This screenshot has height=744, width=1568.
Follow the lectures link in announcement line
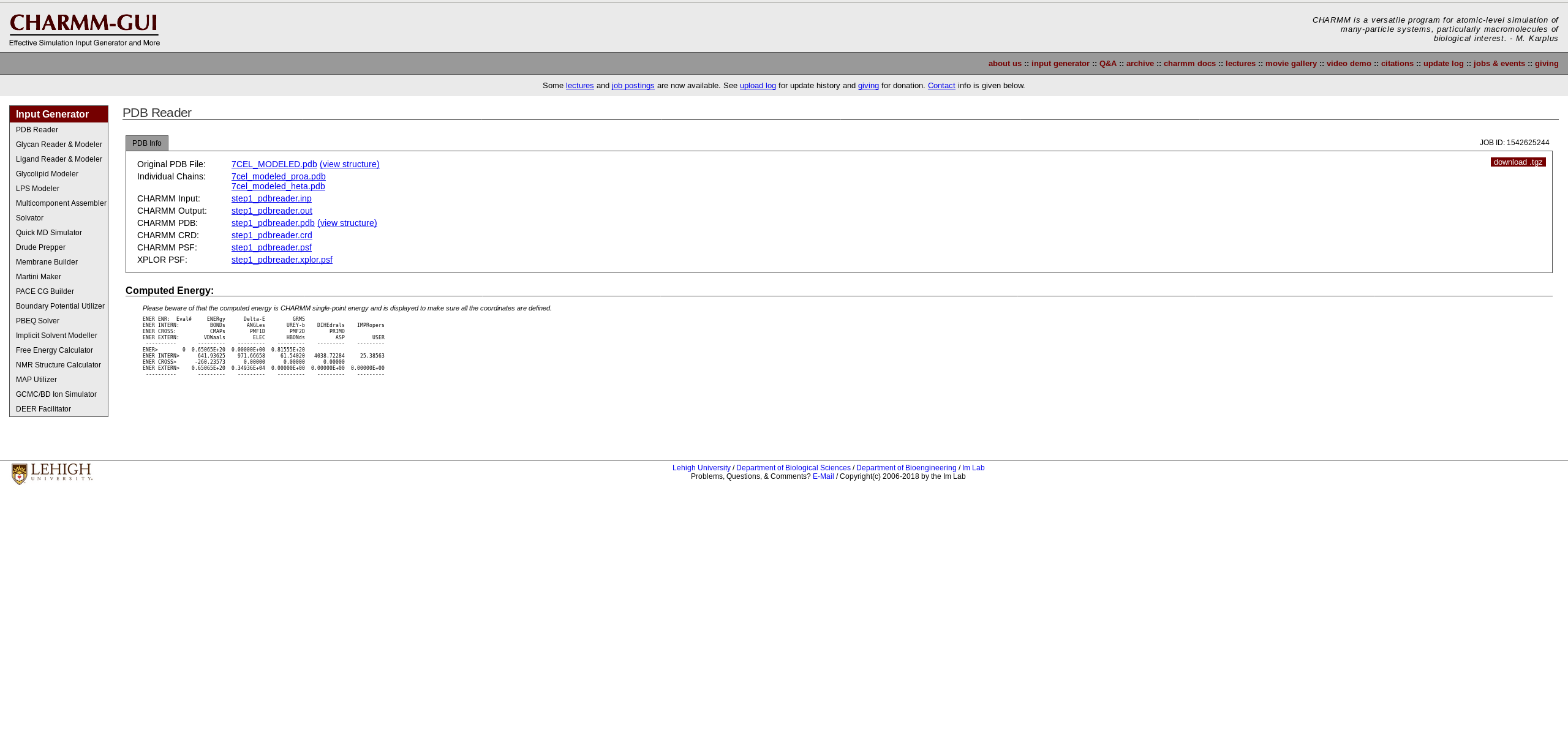580,86
